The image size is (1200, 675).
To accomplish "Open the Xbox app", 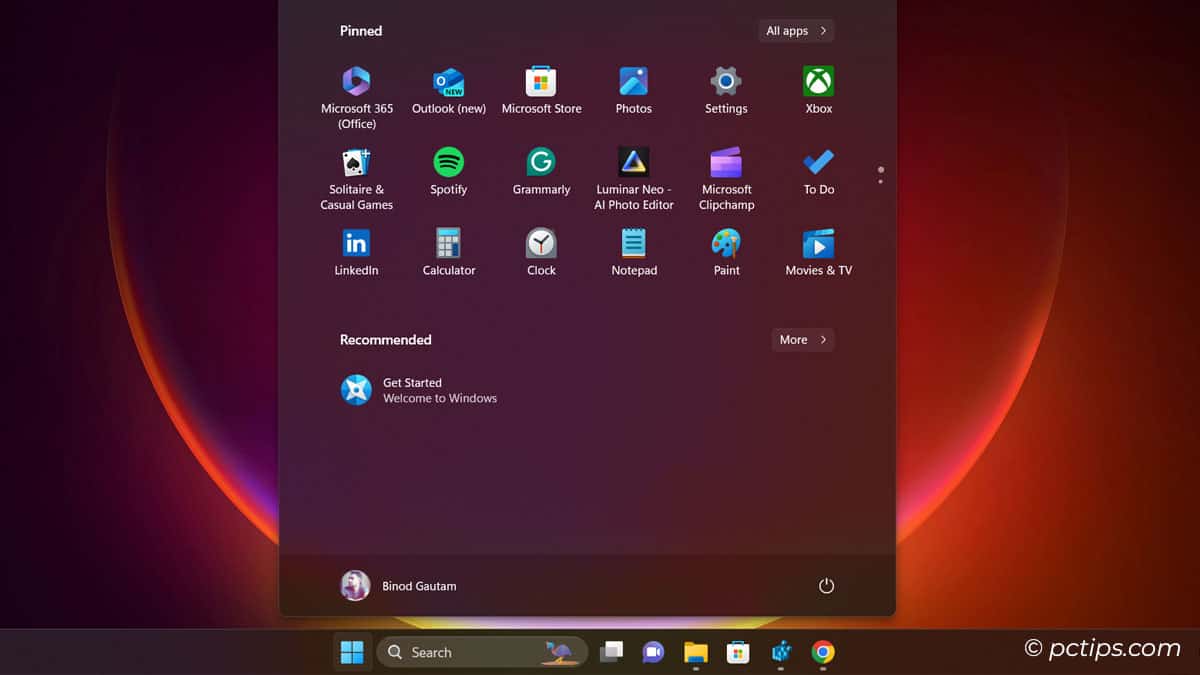I will pos(817,82).
